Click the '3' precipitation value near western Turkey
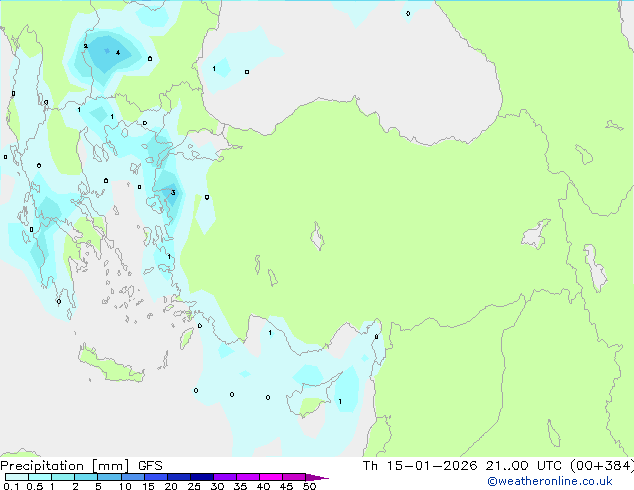This screenshot has height=490, width=634. (x=173, y=192)
